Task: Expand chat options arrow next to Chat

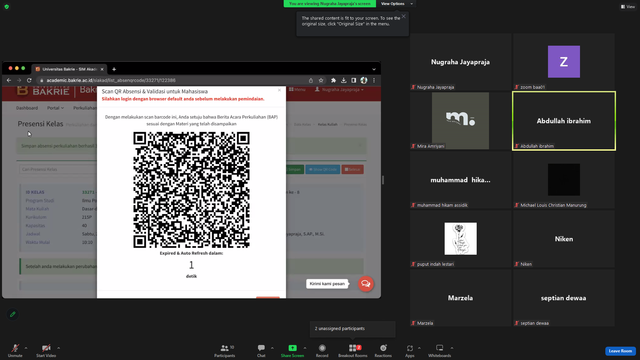Action: click(272, 348)
